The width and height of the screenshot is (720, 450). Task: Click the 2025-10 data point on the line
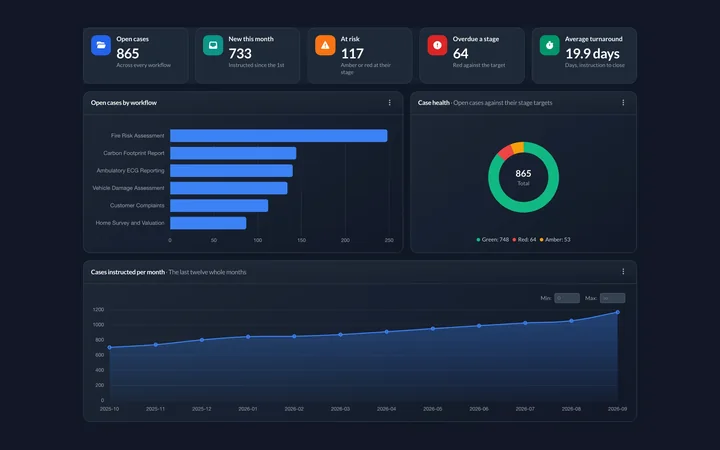coord(109,348)
